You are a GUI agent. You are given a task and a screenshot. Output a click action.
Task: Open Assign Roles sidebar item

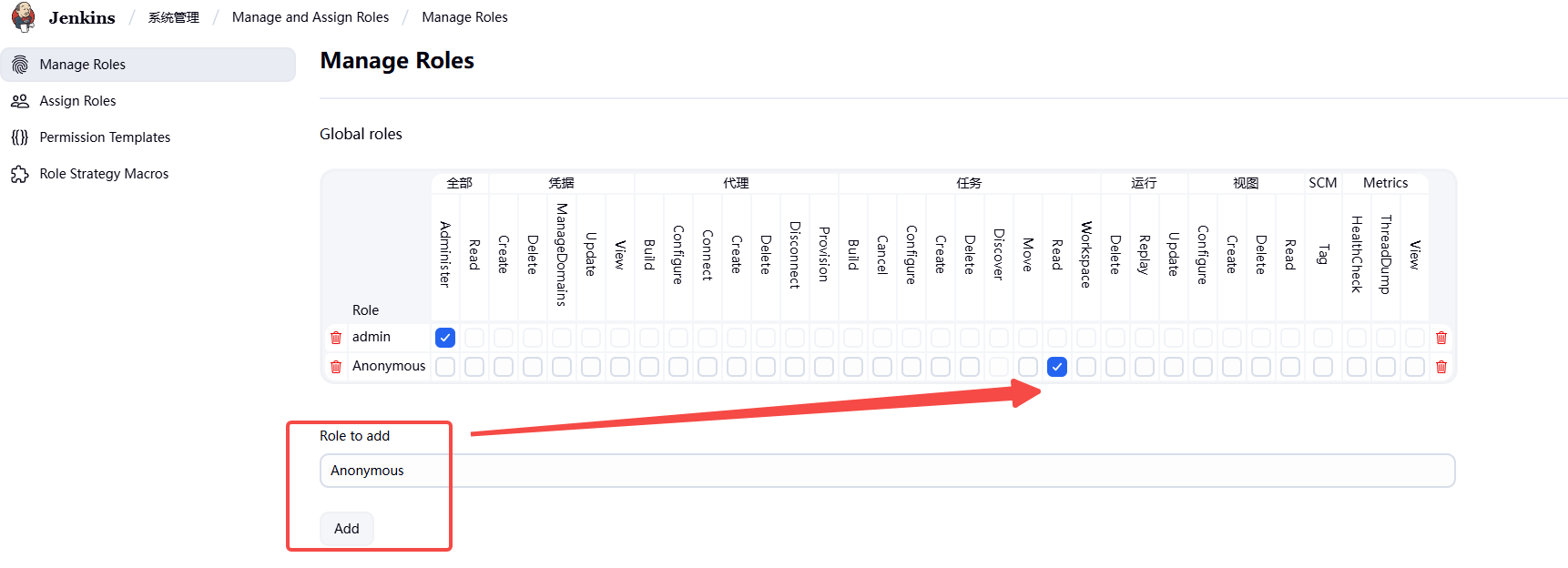point(78,101)
